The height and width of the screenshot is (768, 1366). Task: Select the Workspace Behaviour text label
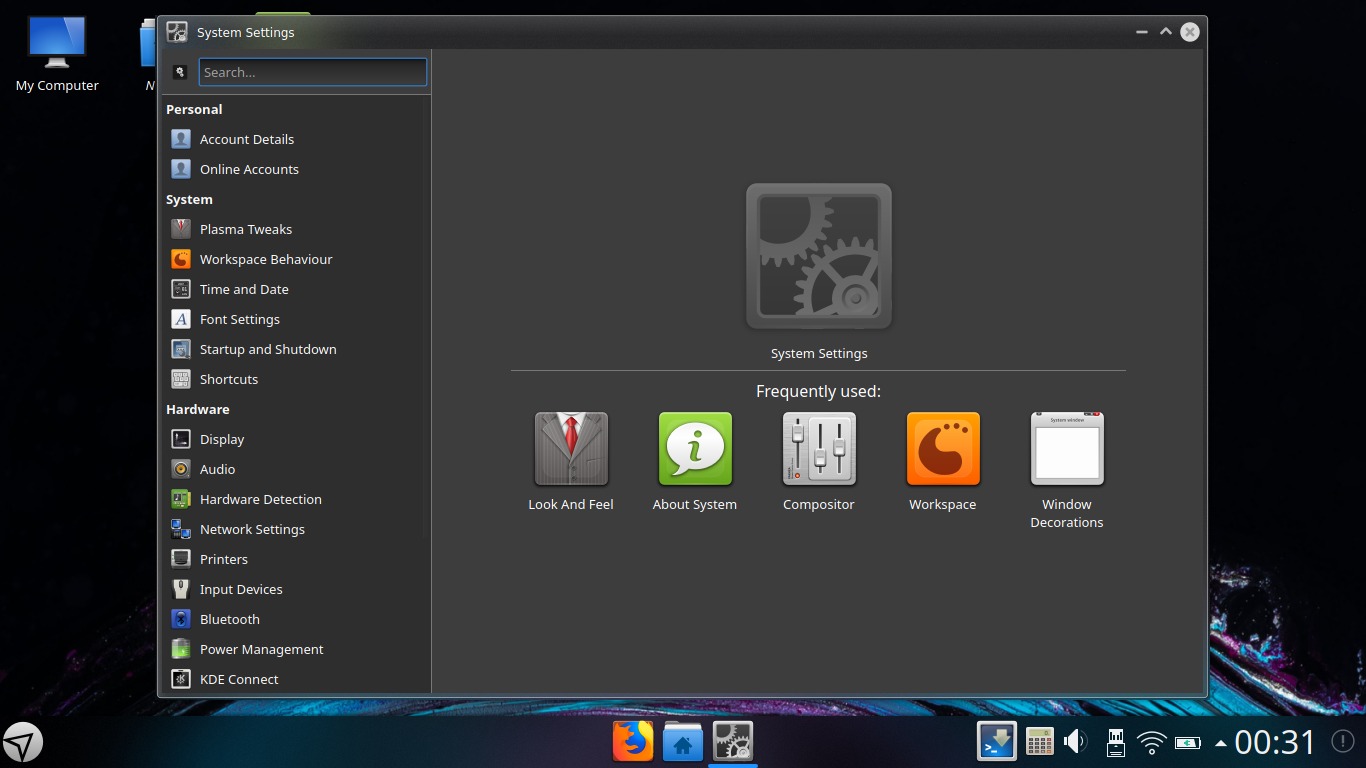click(266, 259)
